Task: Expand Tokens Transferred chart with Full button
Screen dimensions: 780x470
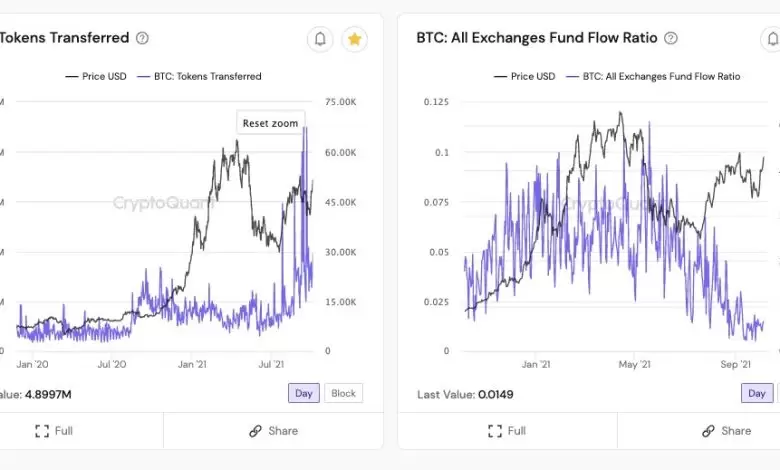Action: tap(54, 431)
